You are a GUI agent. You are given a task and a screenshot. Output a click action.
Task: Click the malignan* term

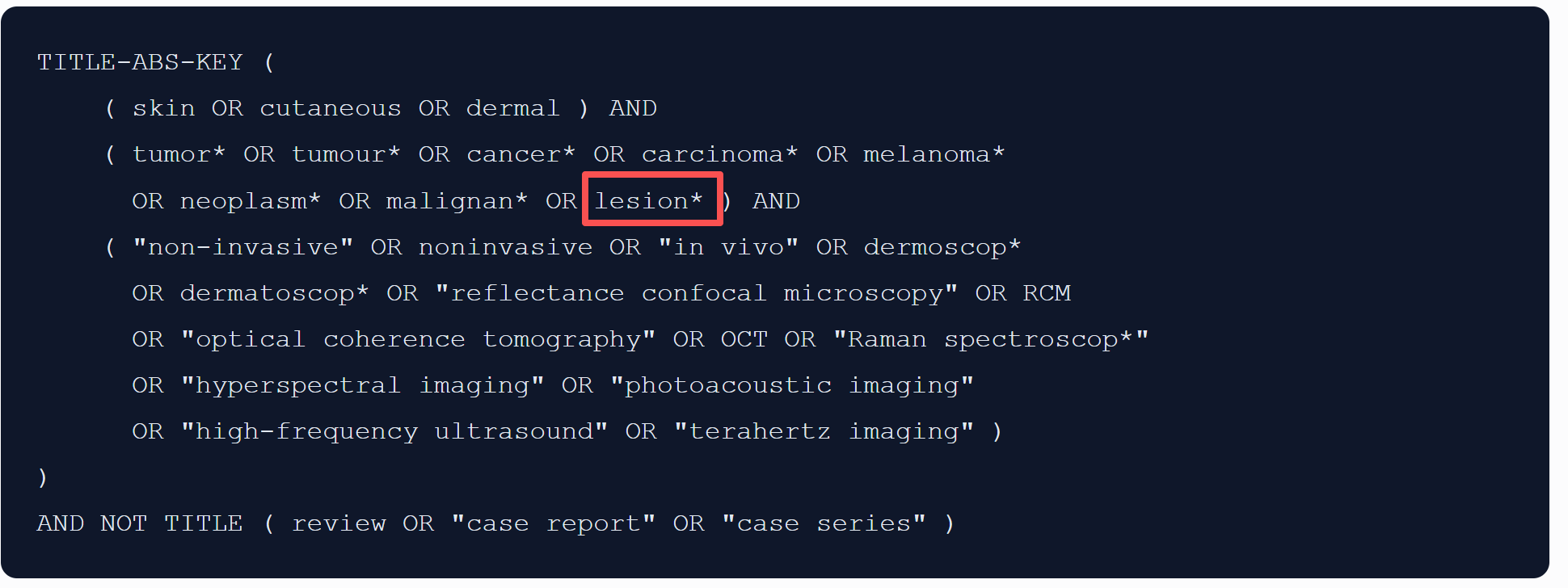pos(457,201)
